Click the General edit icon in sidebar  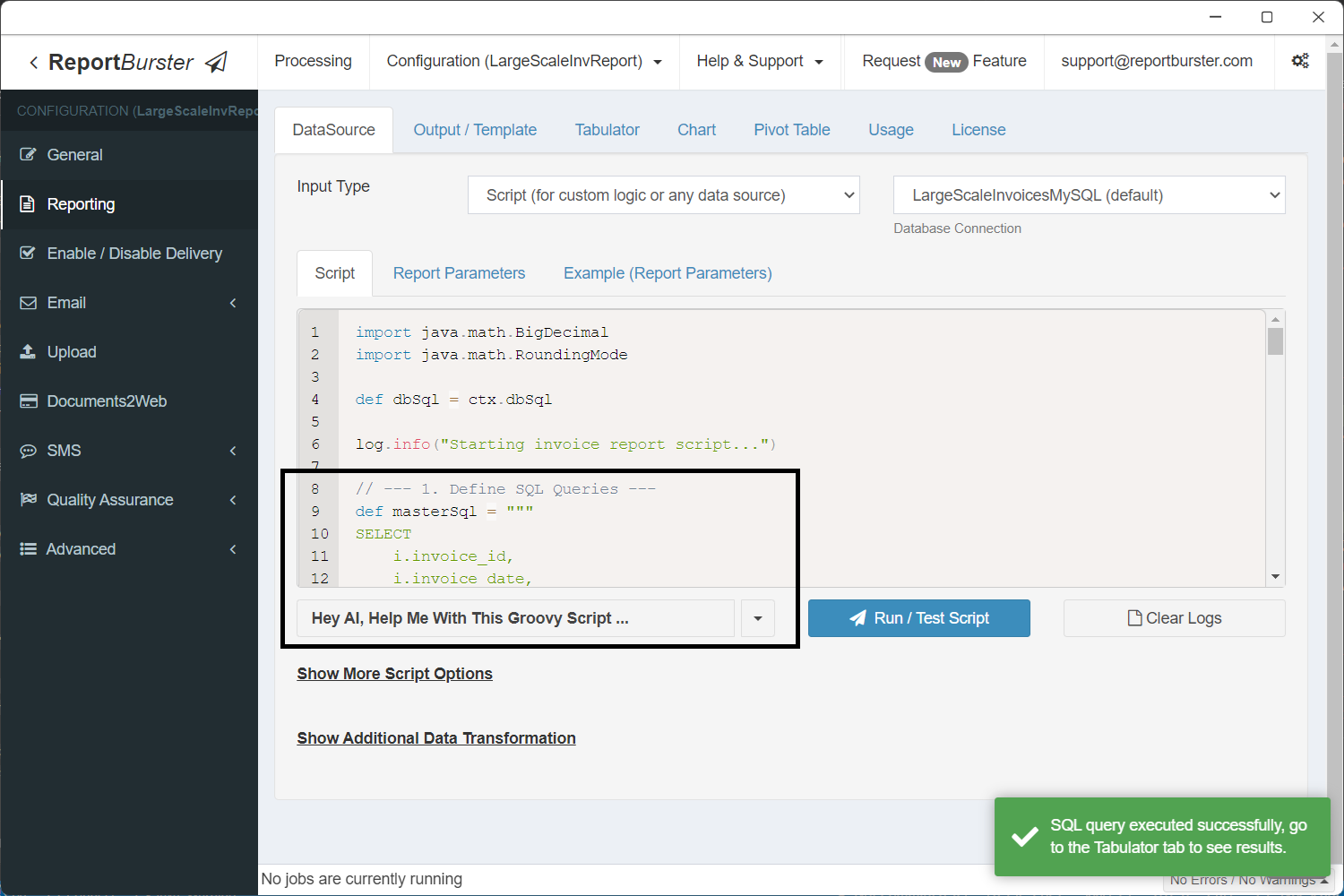coord(29,155)
